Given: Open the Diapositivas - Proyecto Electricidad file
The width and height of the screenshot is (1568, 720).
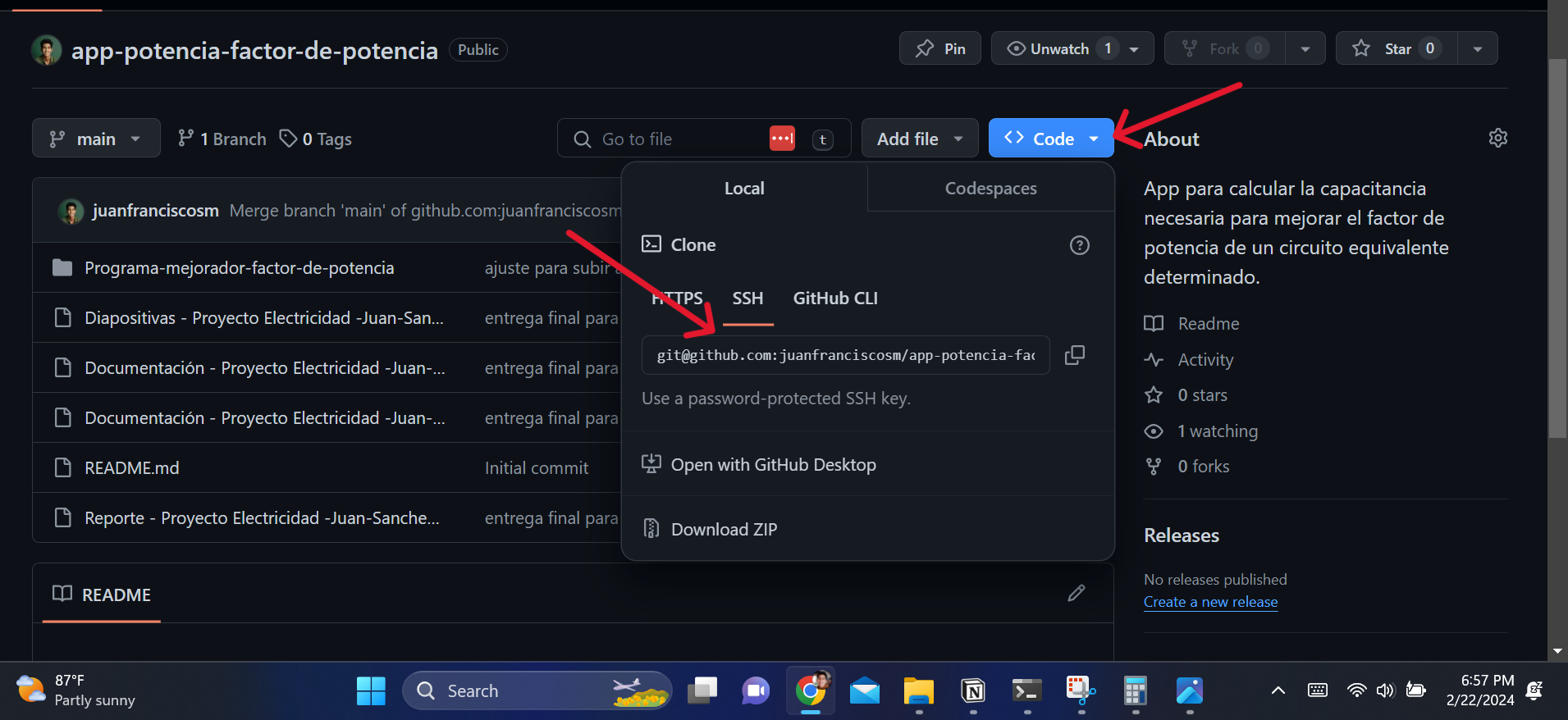Looking at the screenshot, I should (x=264, y=318).
